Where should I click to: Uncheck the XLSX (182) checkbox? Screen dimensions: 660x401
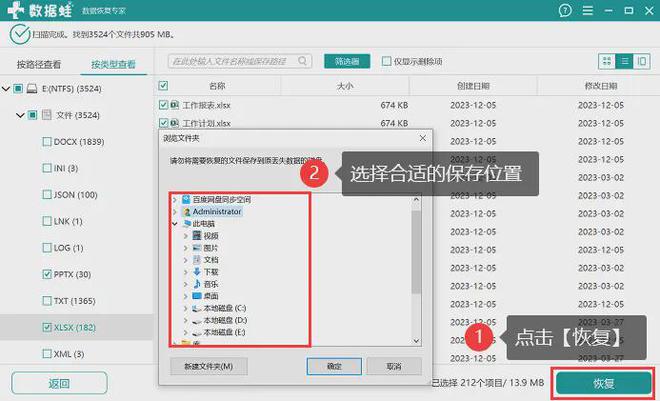click(x=47, y=327)
